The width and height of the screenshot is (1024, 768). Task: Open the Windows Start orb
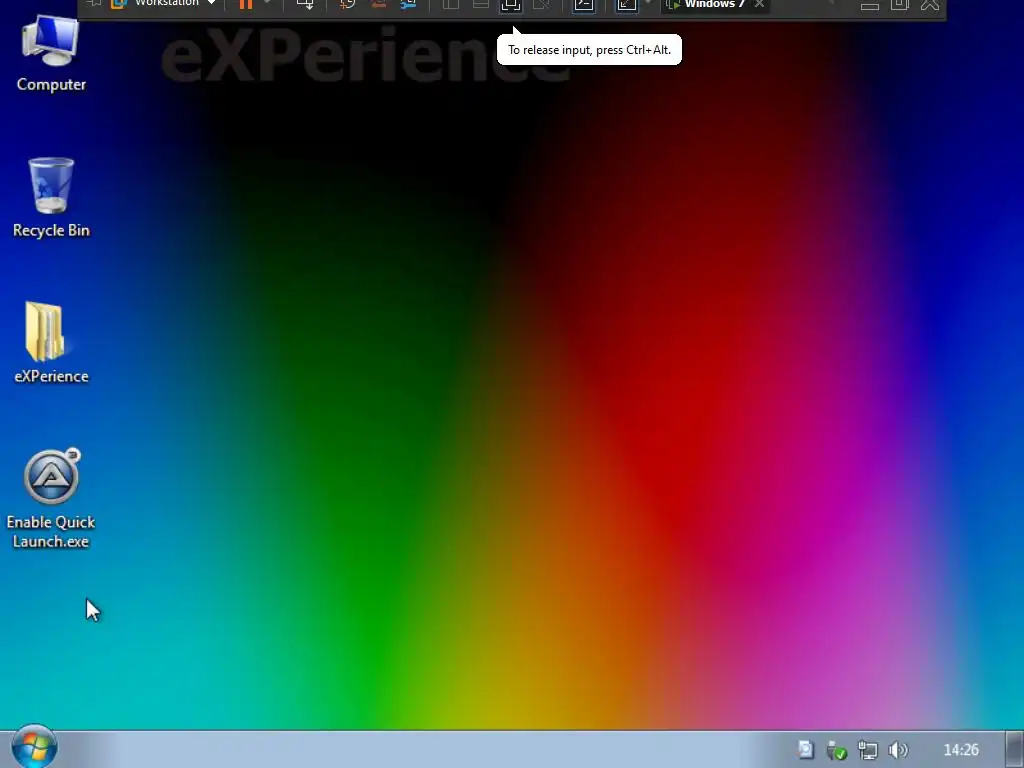pyautogui.click(x=34, y=746)
